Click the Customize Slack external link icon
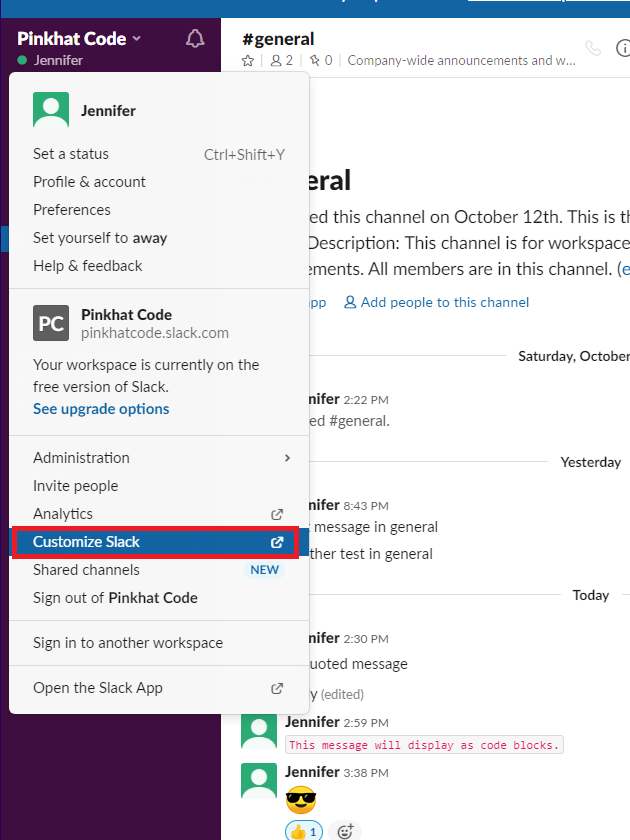Viewport: 630px width, 840px height. [277, 542]
